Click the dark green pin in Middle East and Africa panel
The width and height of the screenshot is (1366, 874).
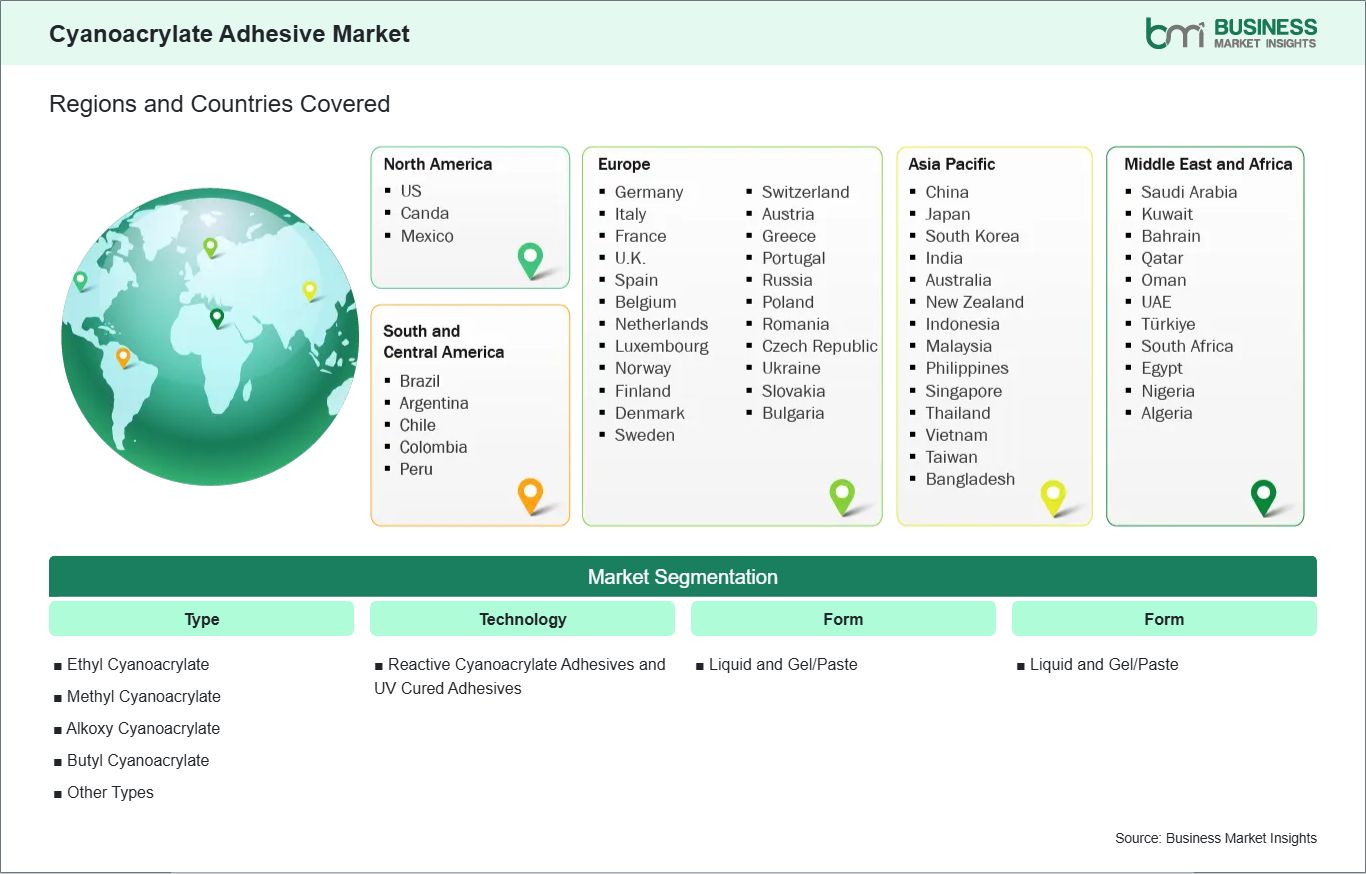pos(1264,495)
